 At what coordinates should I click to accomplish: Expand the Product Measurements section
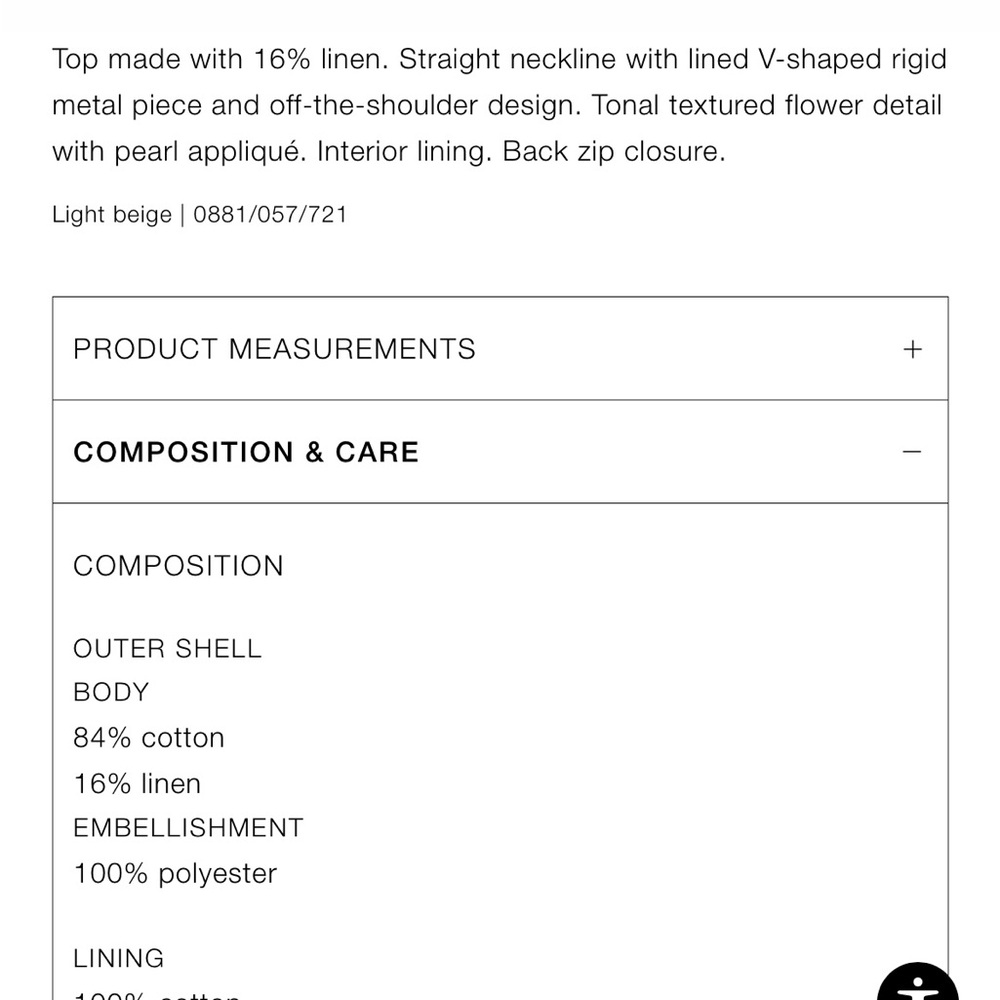coord(500,349)
